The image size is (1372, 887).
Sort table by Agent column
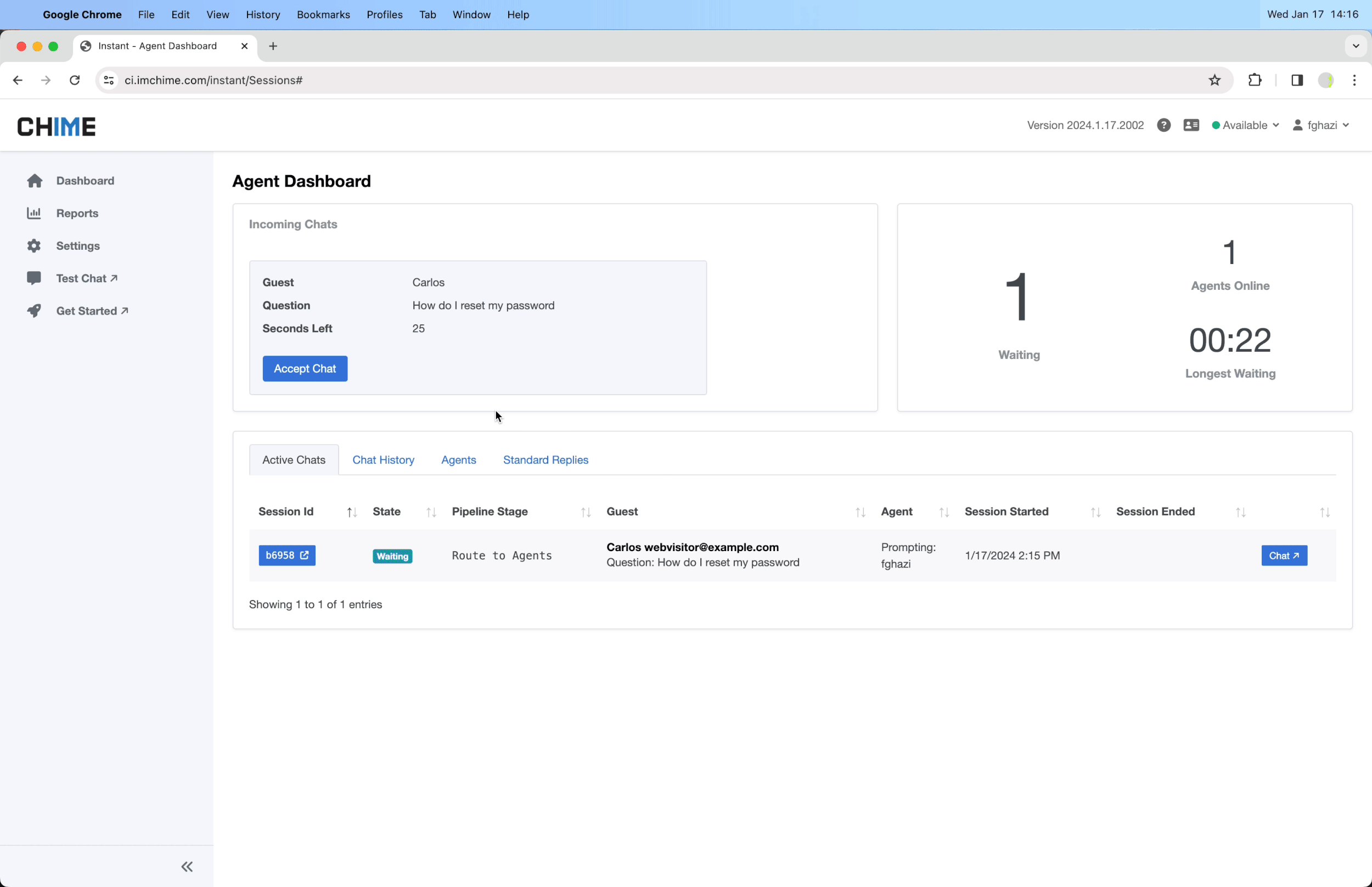point(943,512)
